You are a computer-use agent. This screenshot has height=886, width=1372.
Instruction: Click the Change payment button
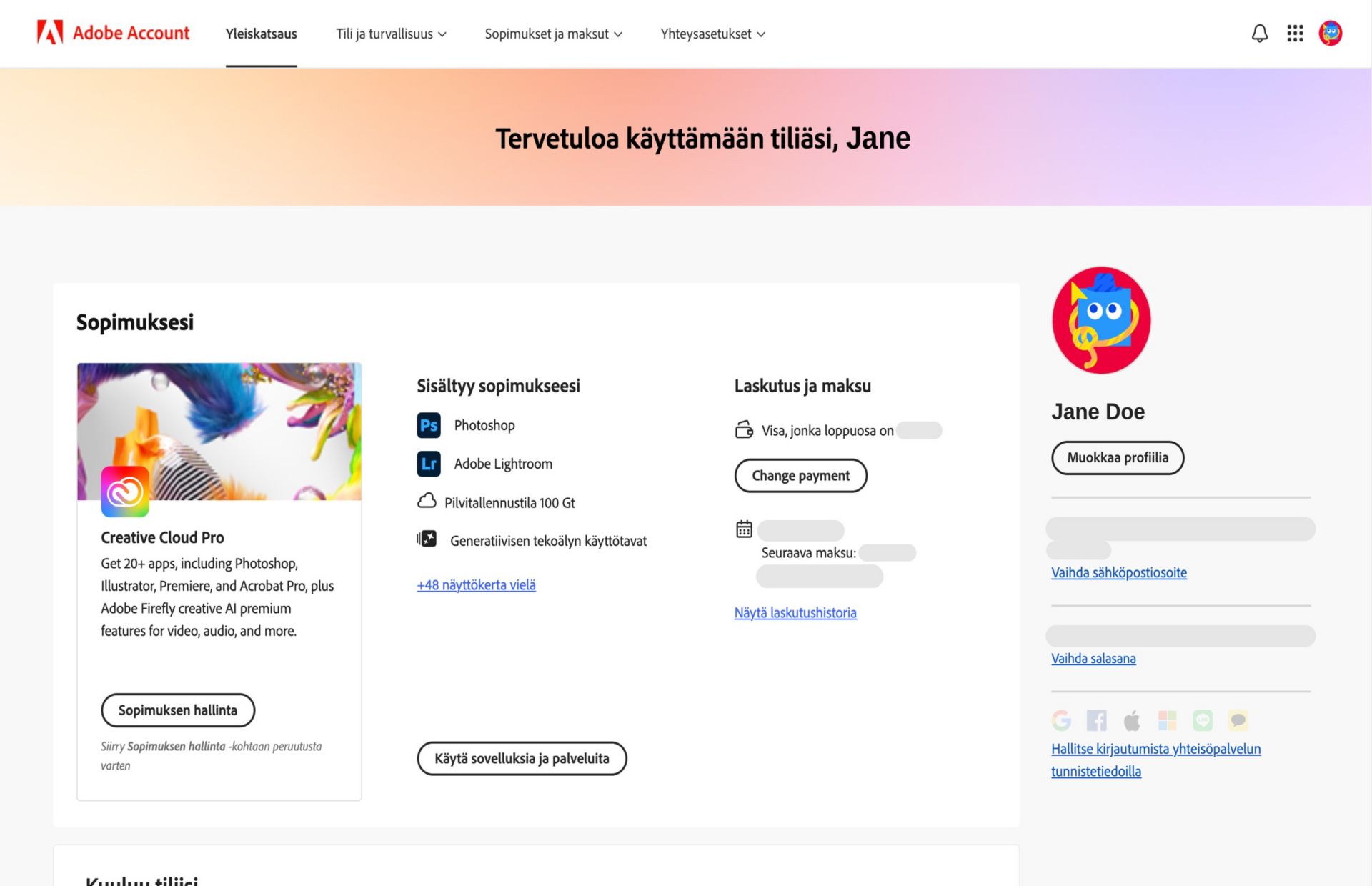point(800,476)
